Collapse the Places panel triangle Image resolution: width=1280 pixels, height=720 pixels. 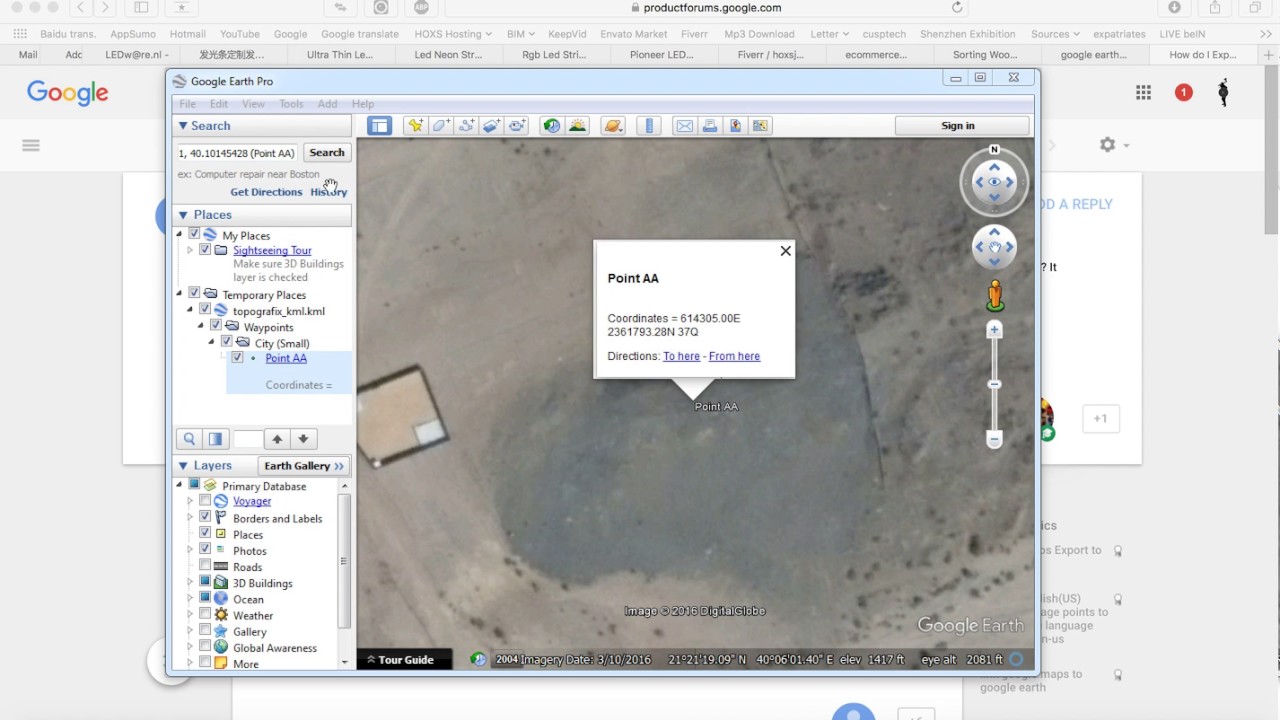coord(183,215)
